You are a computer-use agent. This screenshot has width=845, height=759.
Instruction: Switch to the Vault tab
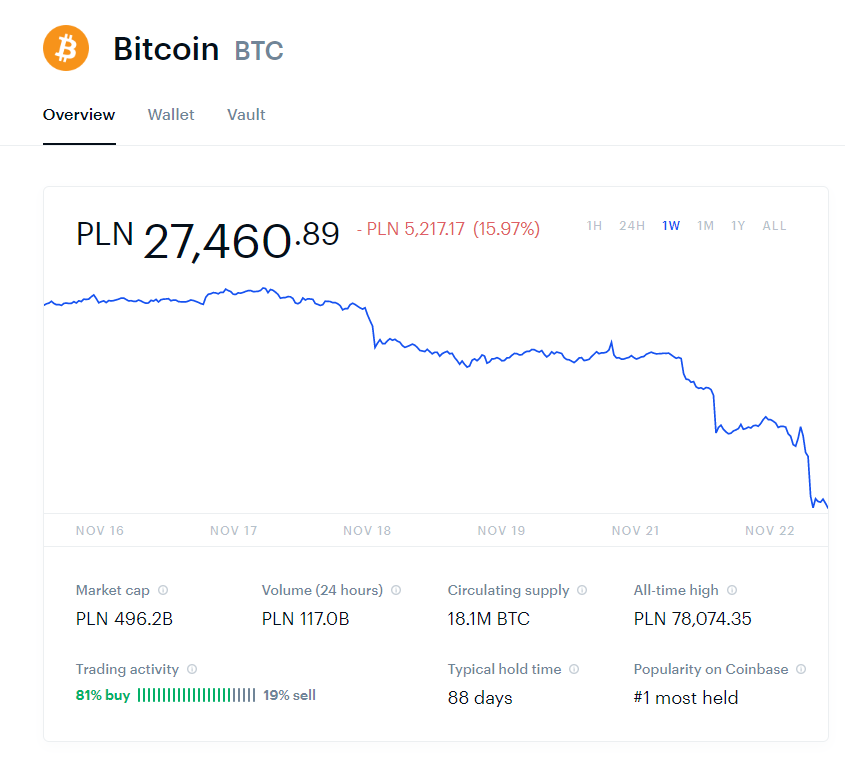[246, 115]
